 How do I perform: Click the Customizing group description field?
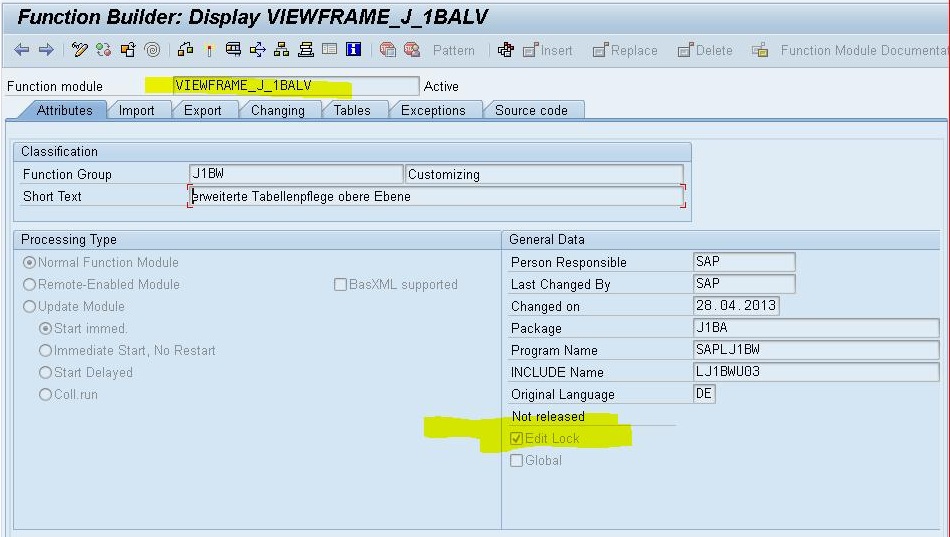(544, 174)
